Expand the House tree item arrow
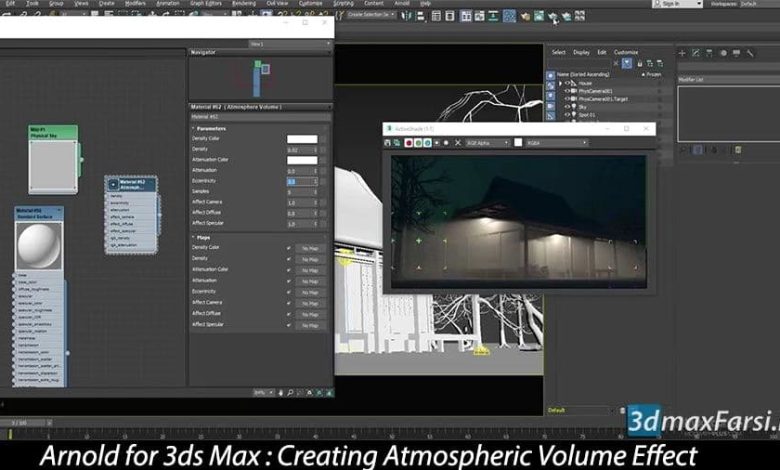This screenshot has width=780, height=470. 560,84
